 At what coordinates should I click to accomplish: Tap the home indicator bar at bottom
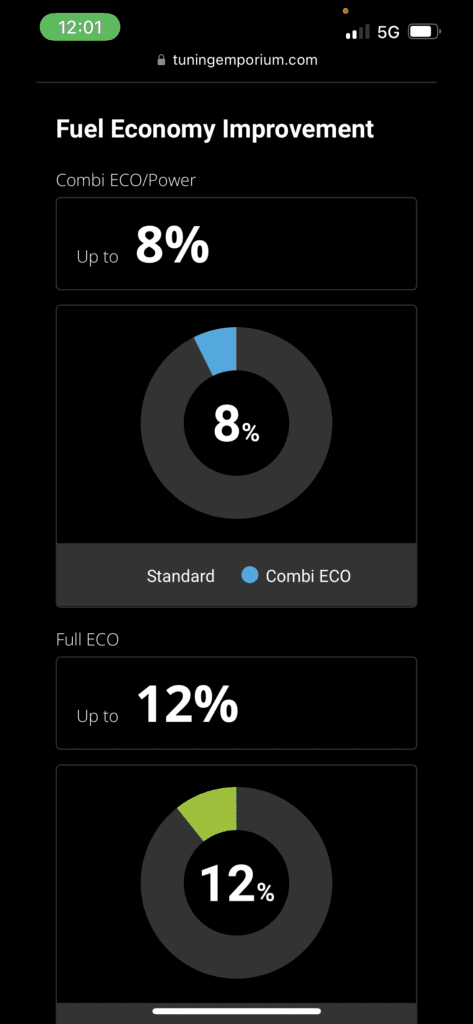pos(236,1011)
